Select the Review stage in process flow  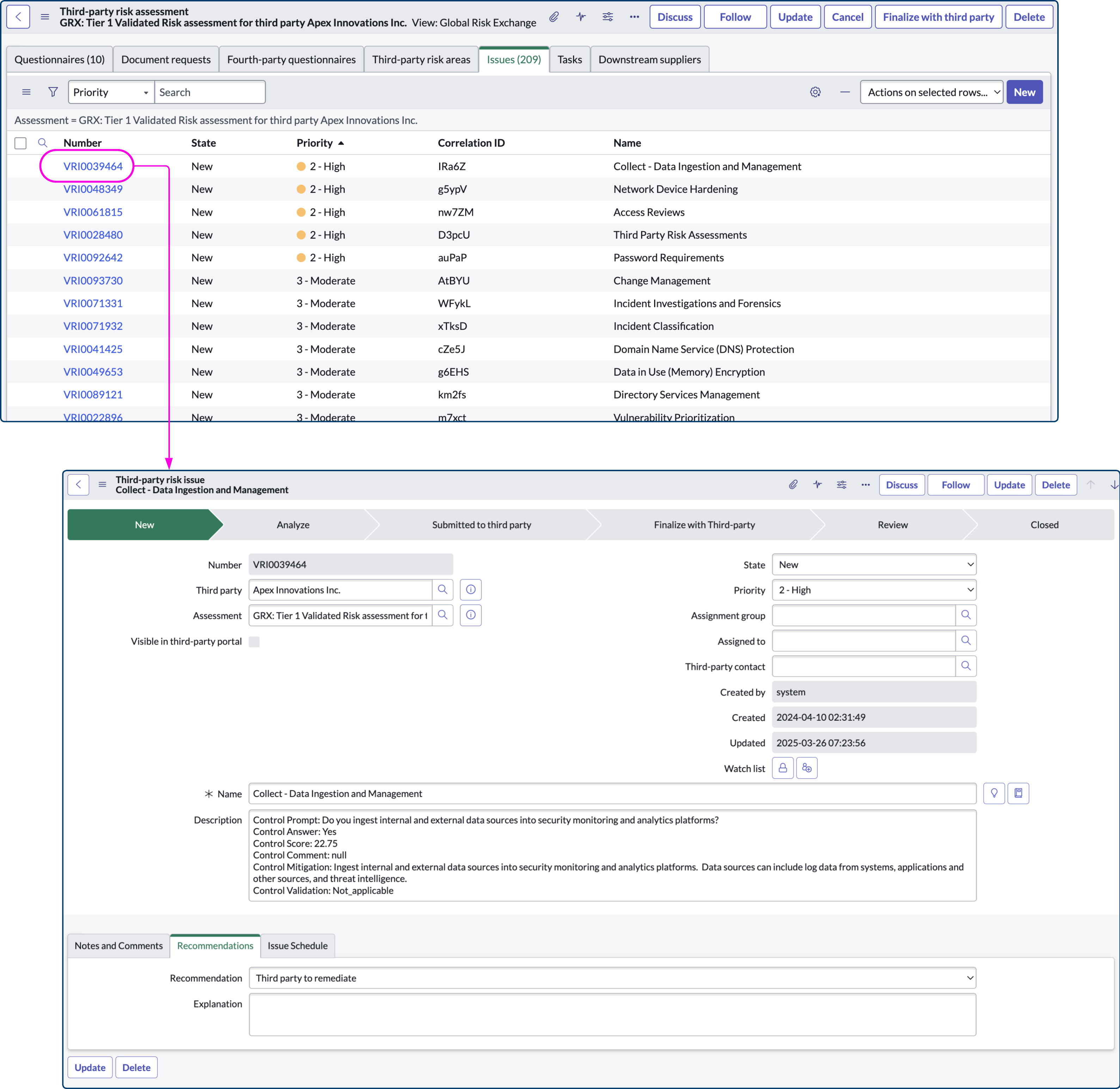pyautogui.click(x=892, y=524)
